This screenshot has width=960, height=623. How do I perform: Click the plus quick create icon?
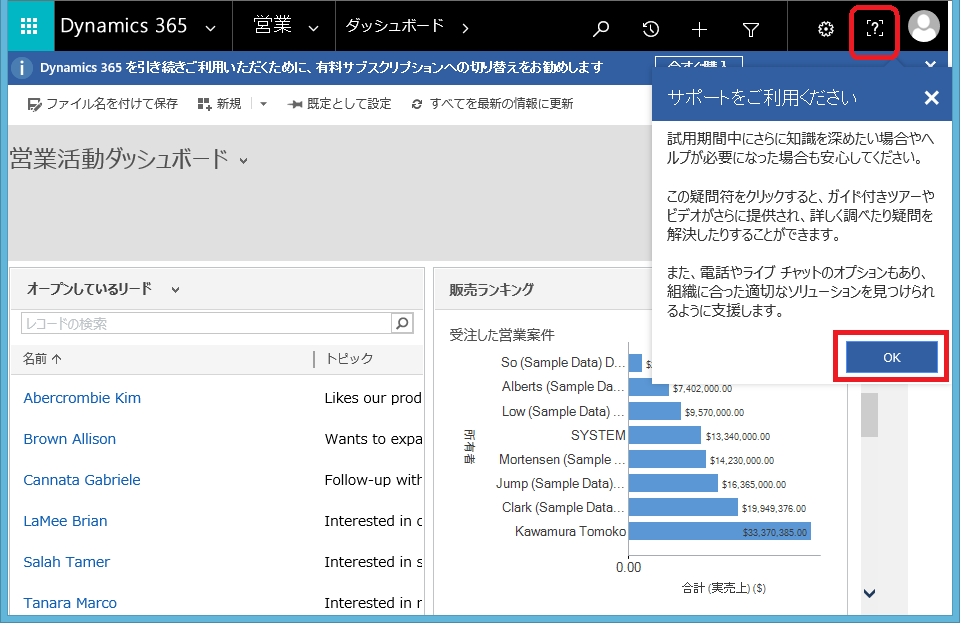click(x=699, y=29)
